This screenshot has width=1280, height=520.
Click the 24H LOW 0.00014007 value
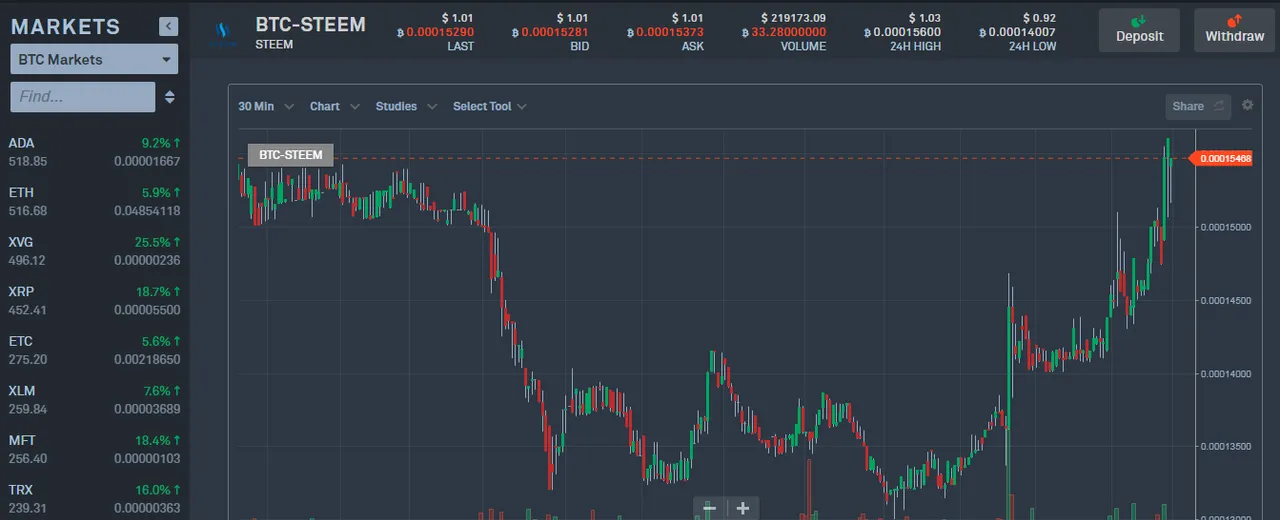click(1016, 32)
